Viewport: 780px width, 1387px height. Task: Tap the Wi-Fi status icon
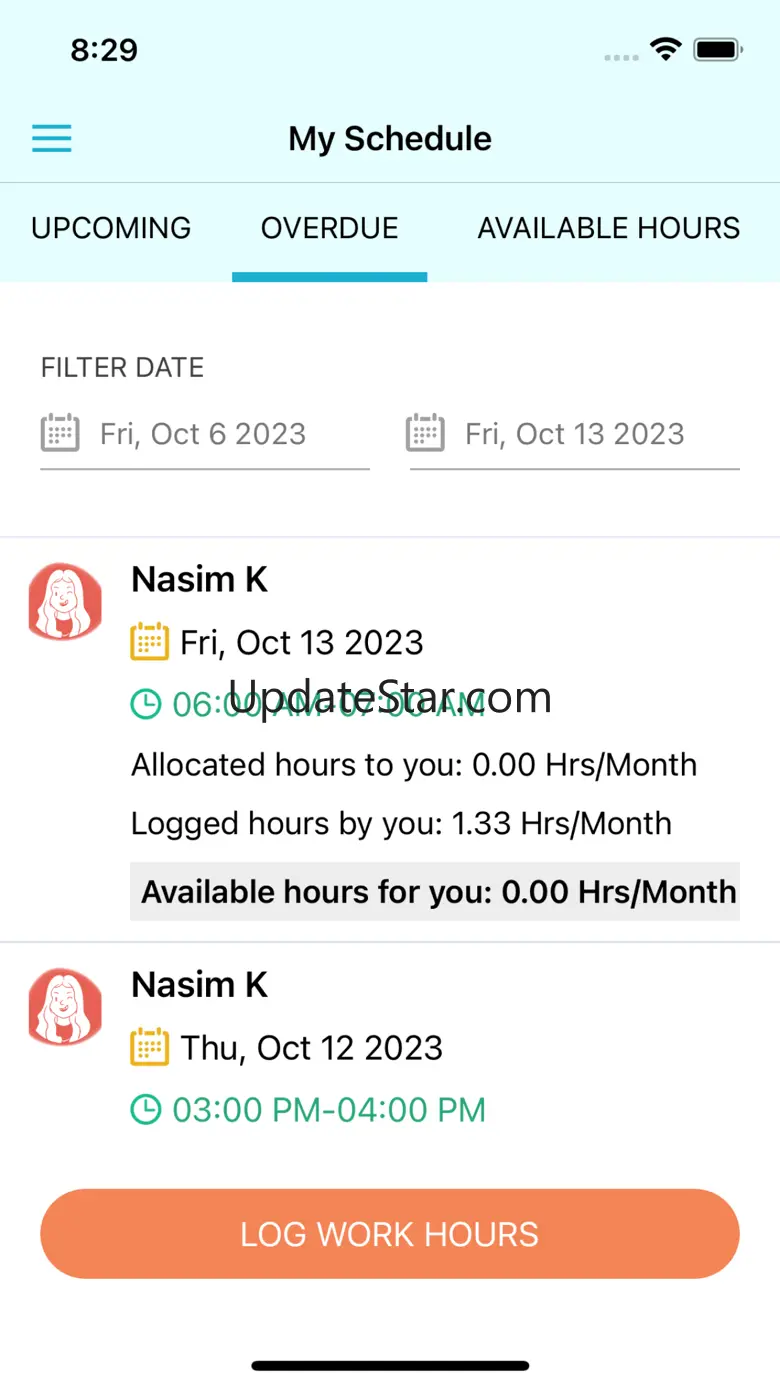click(665, 50)
